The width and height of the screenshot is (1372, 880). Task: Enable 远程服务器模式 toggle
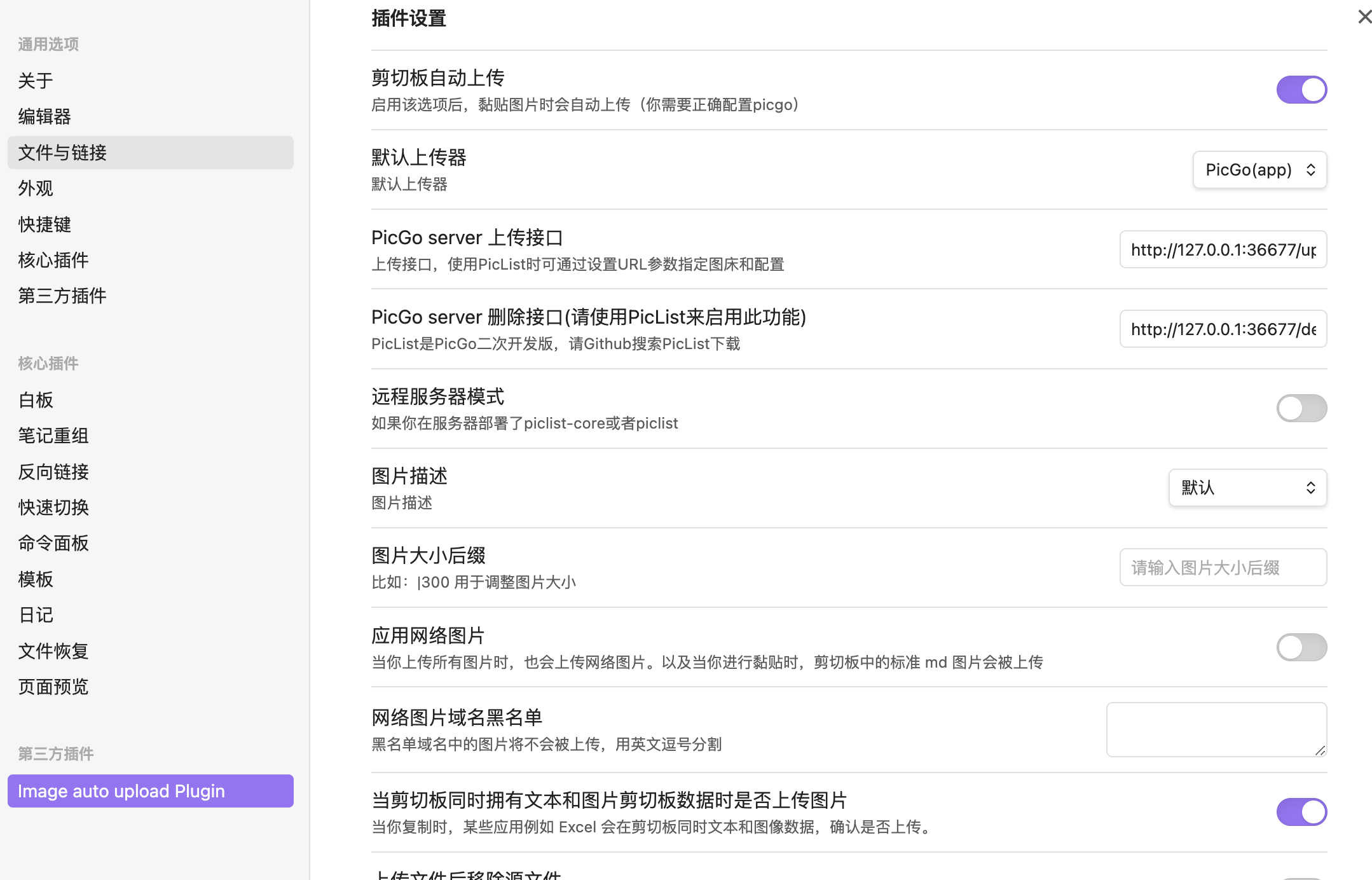pos(1301,408)
